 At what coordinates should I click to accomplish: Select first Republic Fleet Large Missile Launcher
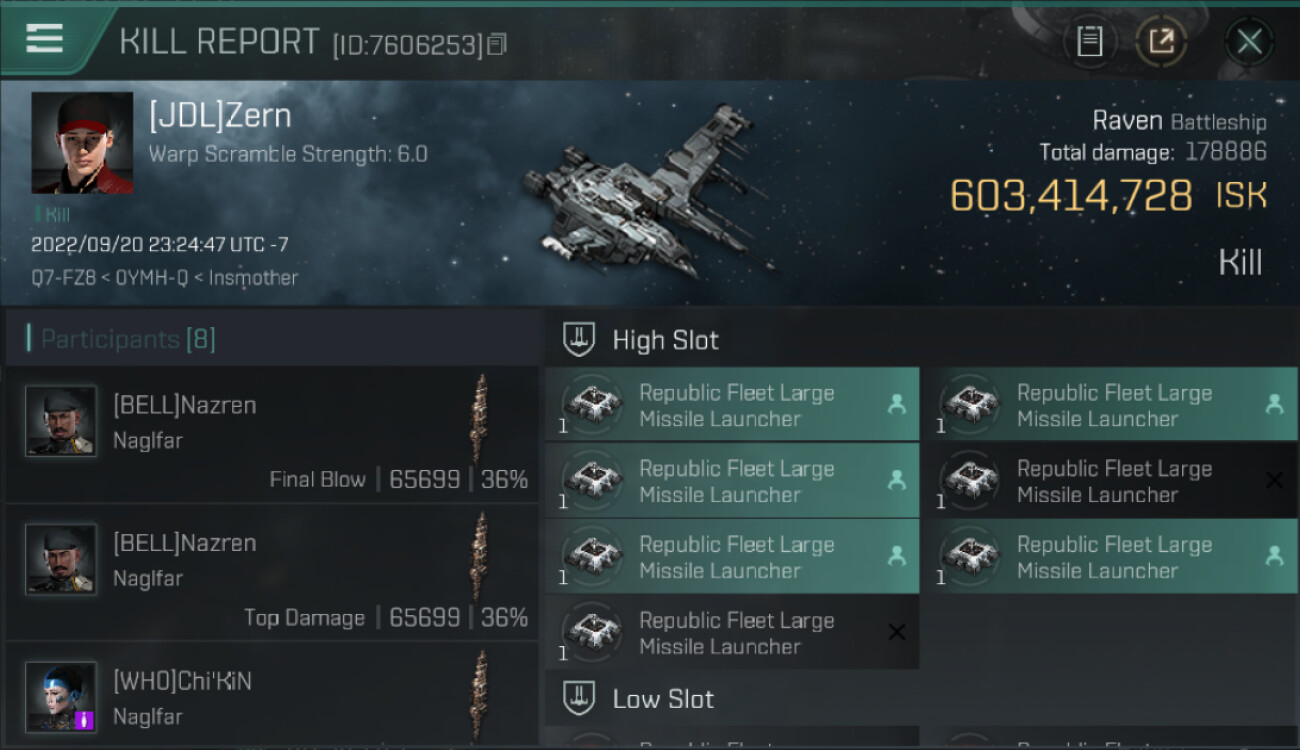point(732,405)
